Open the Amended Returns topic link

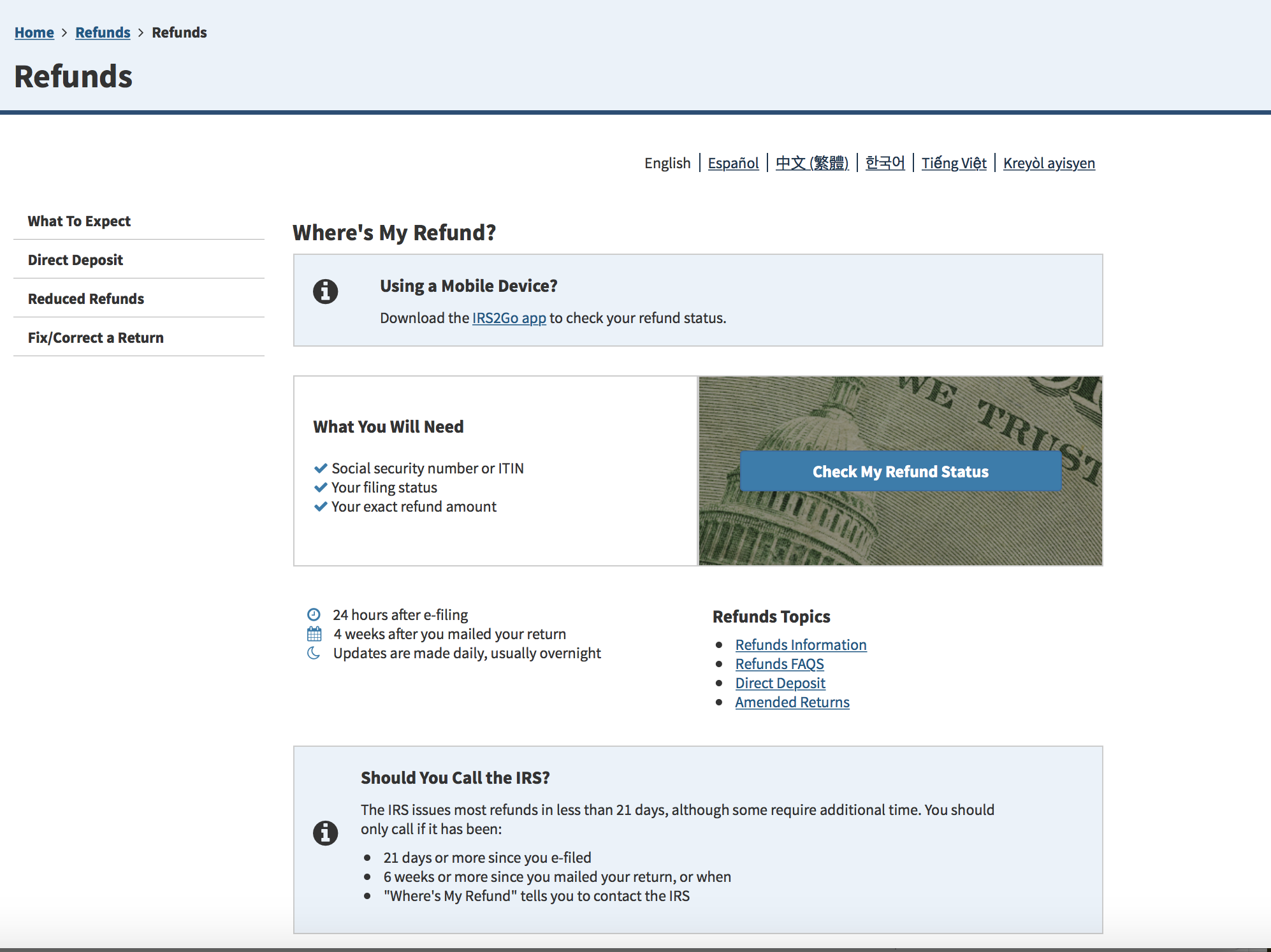(x=792, y=702)
